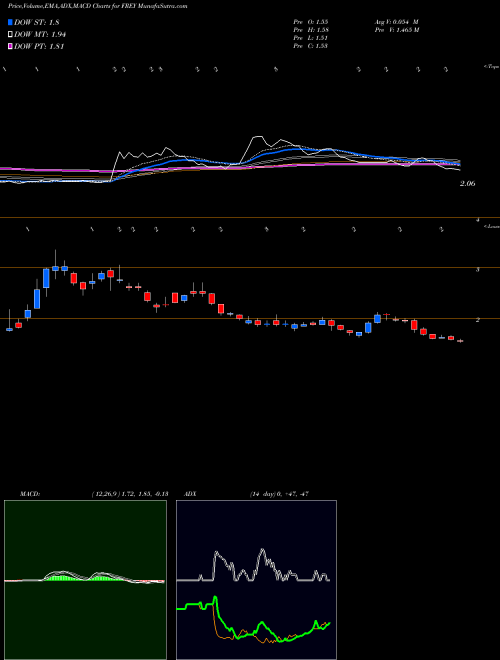500x660 pixels.
Task: Click the chart title mentioning FREY MunafaSutra.com
Action: coord(98,6)
